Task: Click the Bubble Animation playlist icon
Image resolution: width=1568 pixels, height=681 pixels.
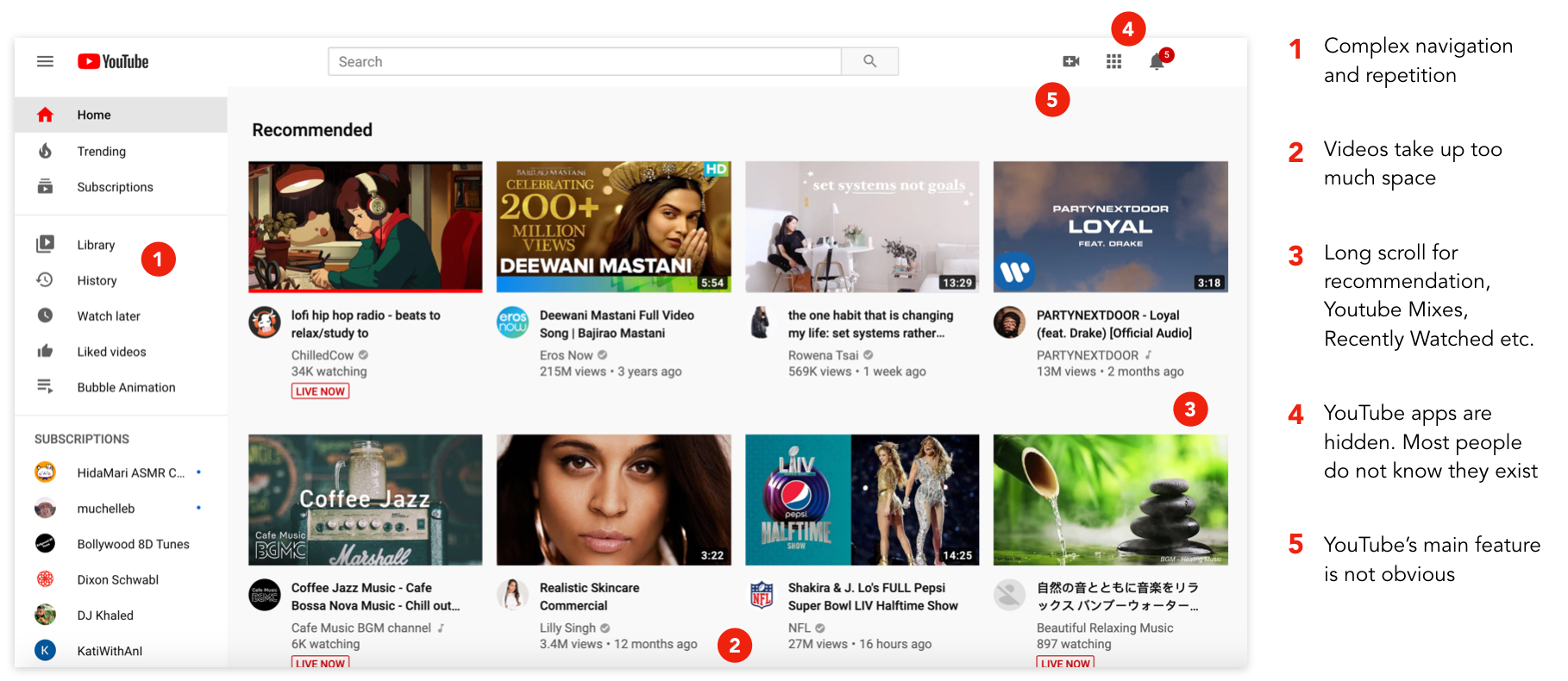Action: [45, 387]
